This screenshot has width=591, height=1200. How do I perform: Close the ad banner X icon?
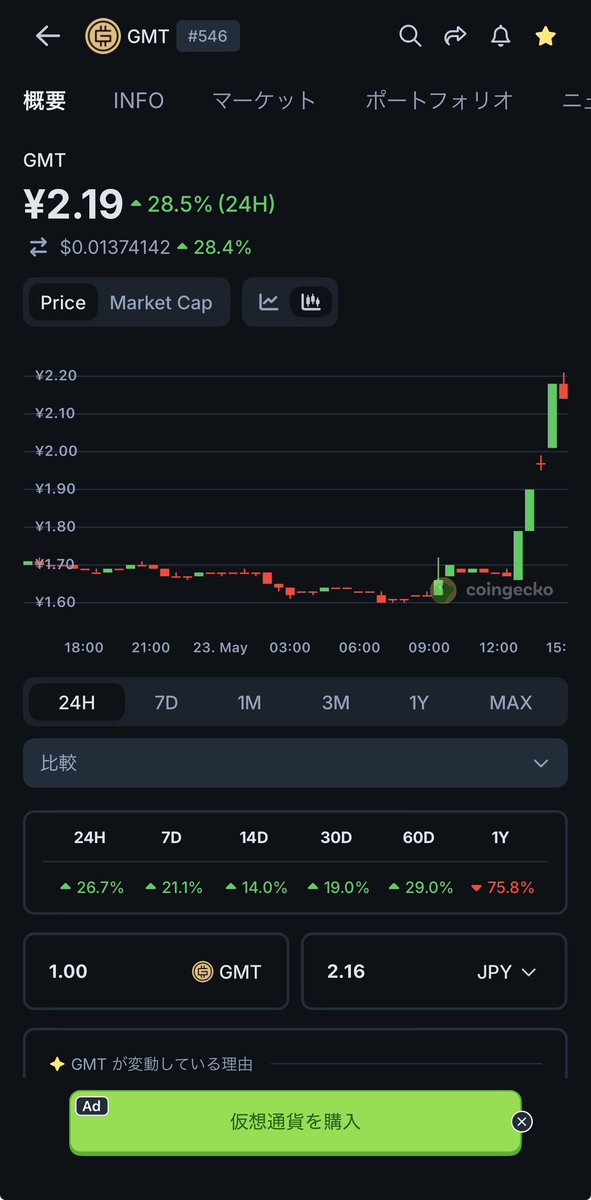[521, 1121]
